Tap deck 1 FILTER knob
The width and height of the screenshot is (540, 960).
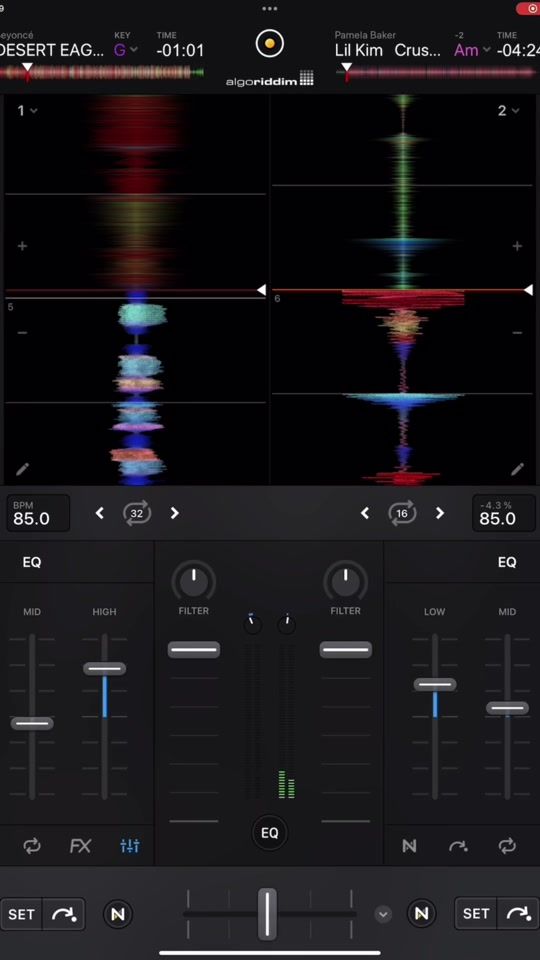(x=193, y=580)
